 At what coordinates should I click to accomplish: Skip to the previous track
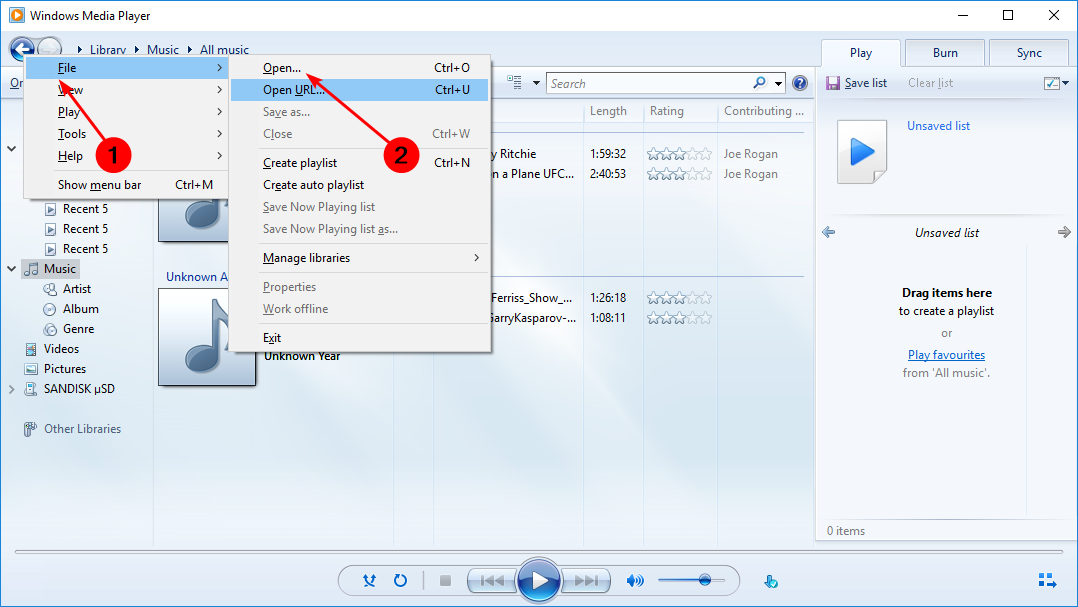[492, 581]
